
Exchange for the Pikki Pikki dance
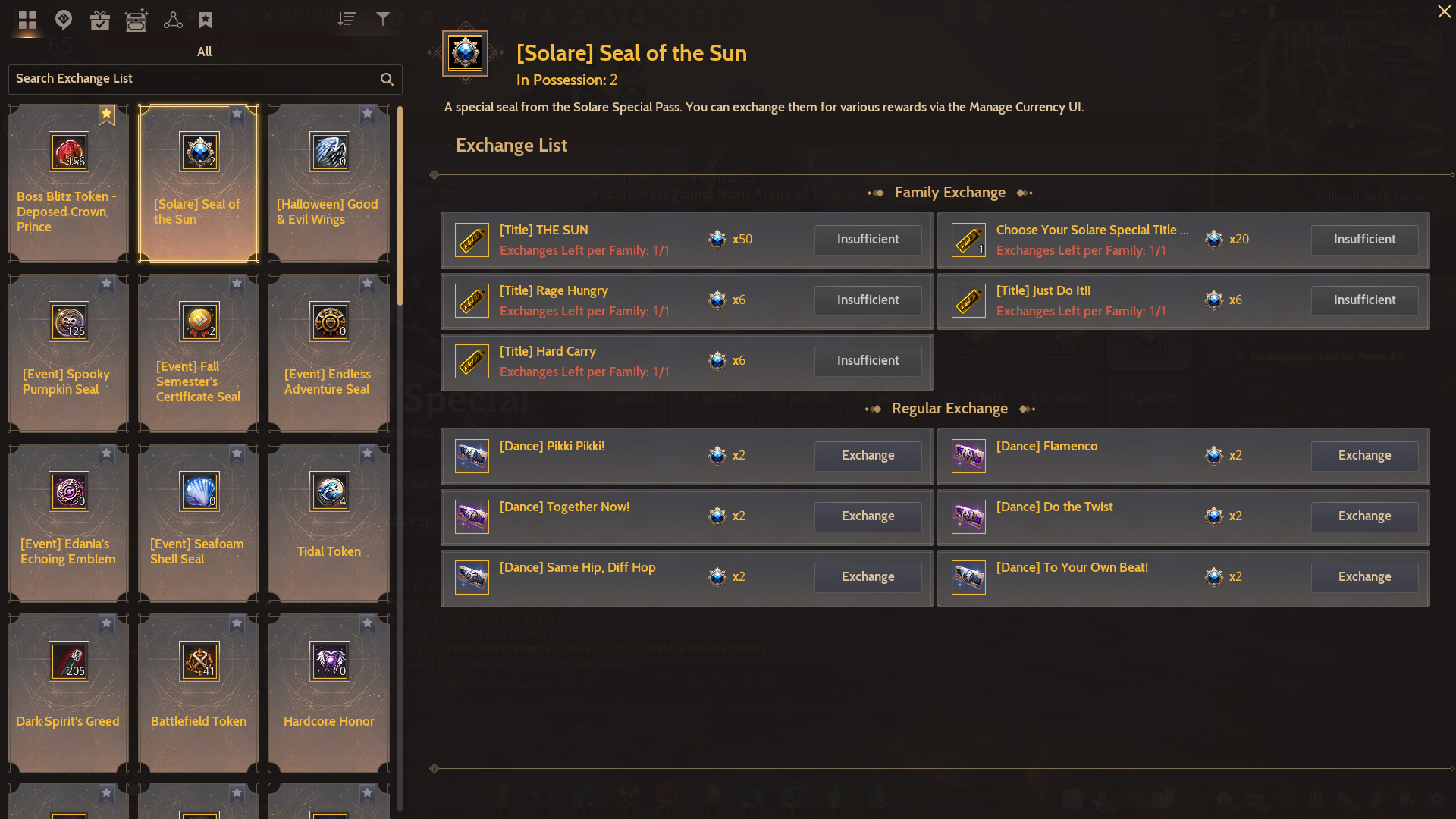868,456
